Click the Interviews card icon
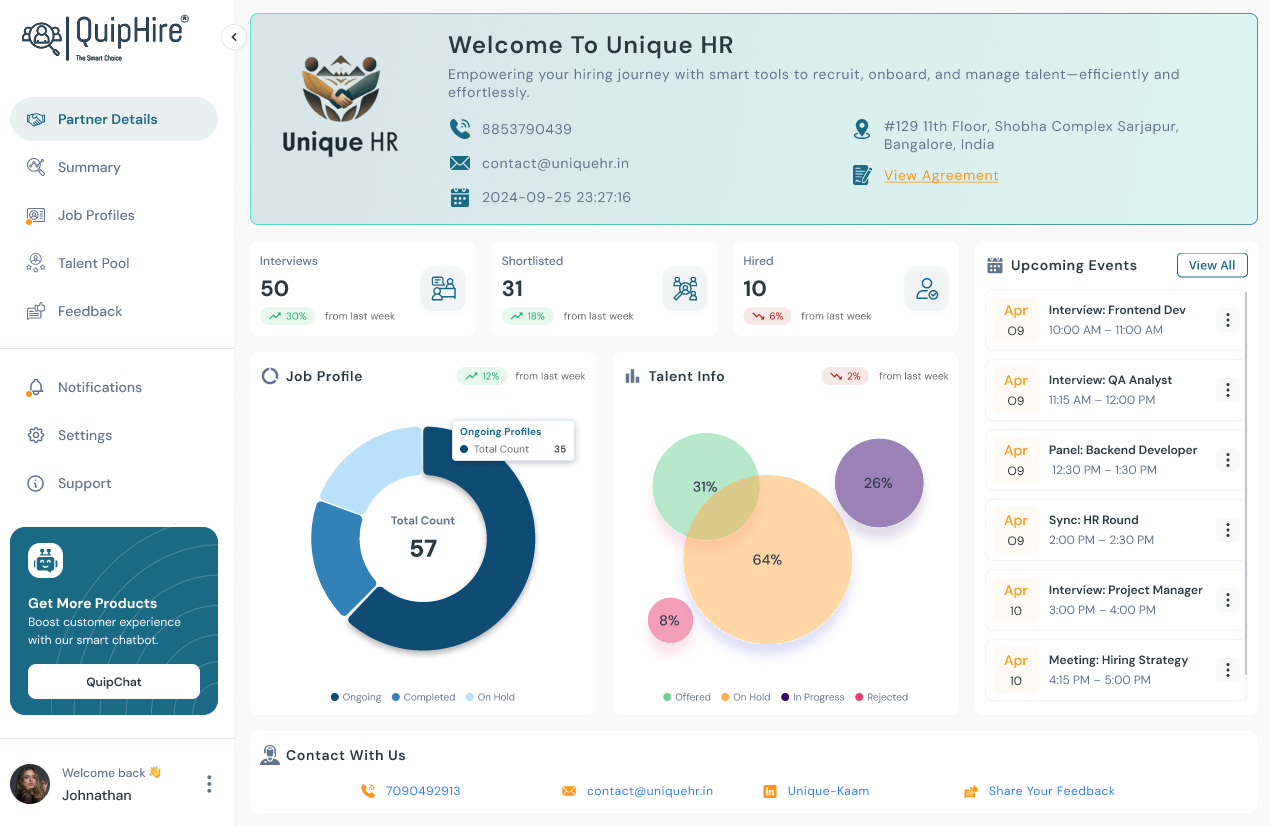Screen dimensions: 1270x826 pos(443,289)
